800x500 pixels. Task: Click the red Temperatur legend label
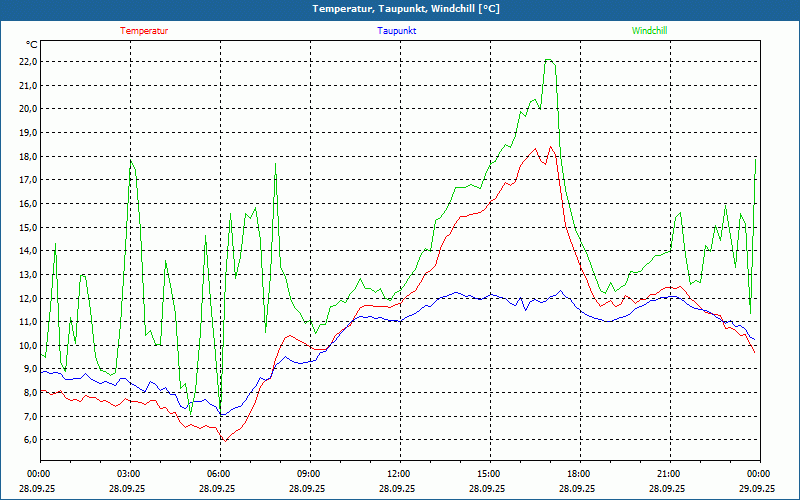pyautogui.click(x=144, y=31)
